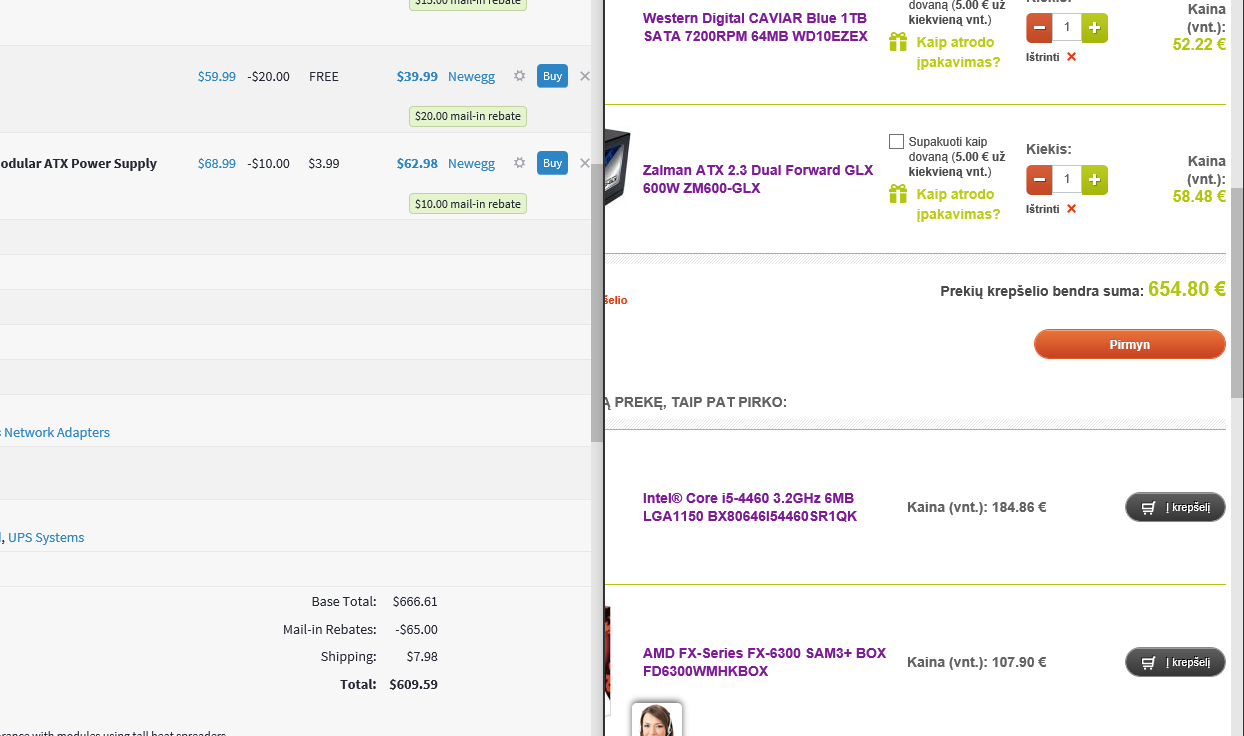Click the $20.00 mail-in rebate badge

pyautogui.click(x=468, y=116)
